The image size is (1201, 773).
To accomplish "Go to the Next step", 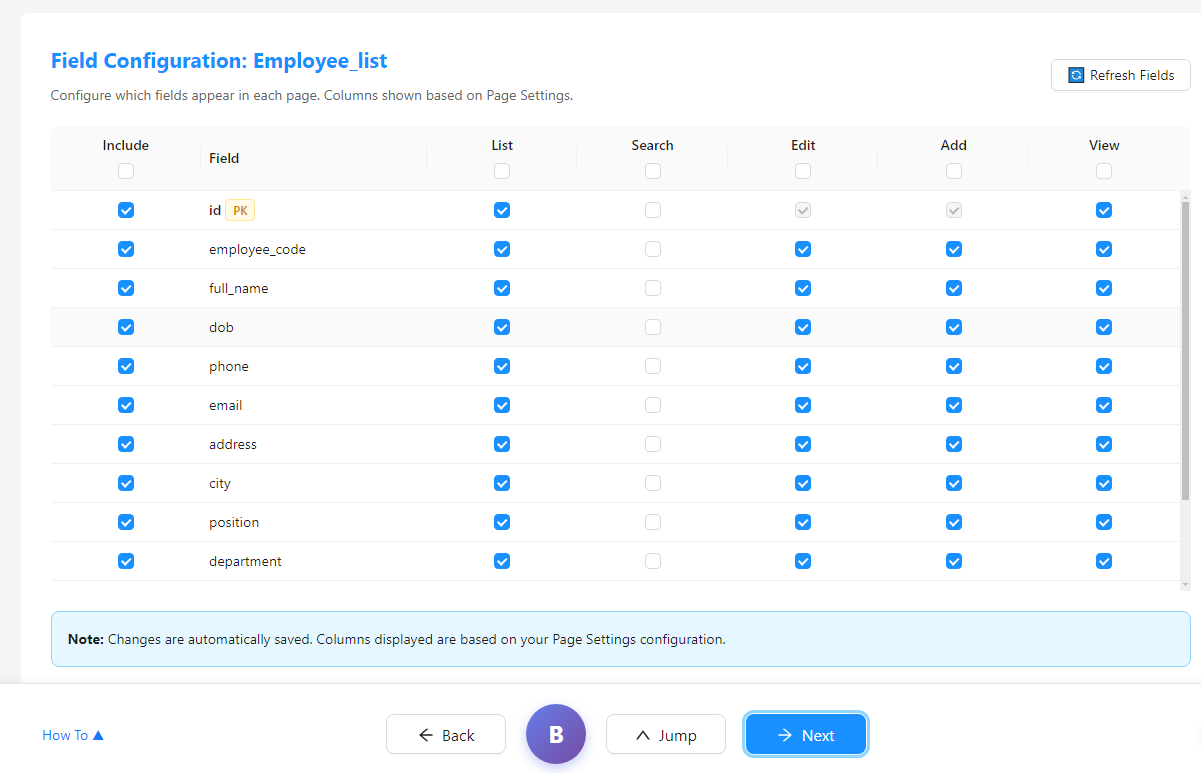I will 806,735.
